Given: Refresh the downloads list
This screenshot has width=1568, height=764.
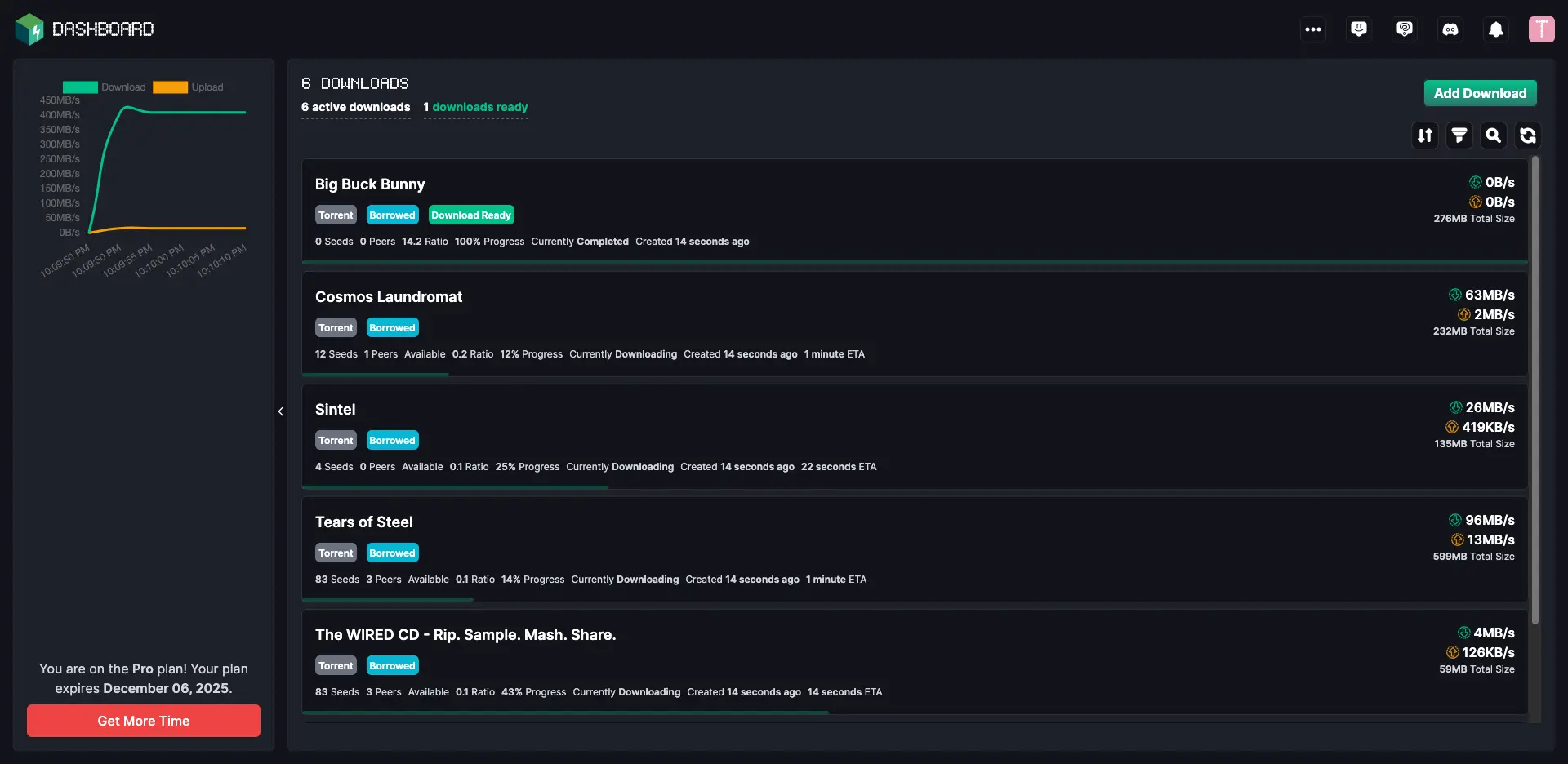Looking at the screenshot, I should [1528, 135].
